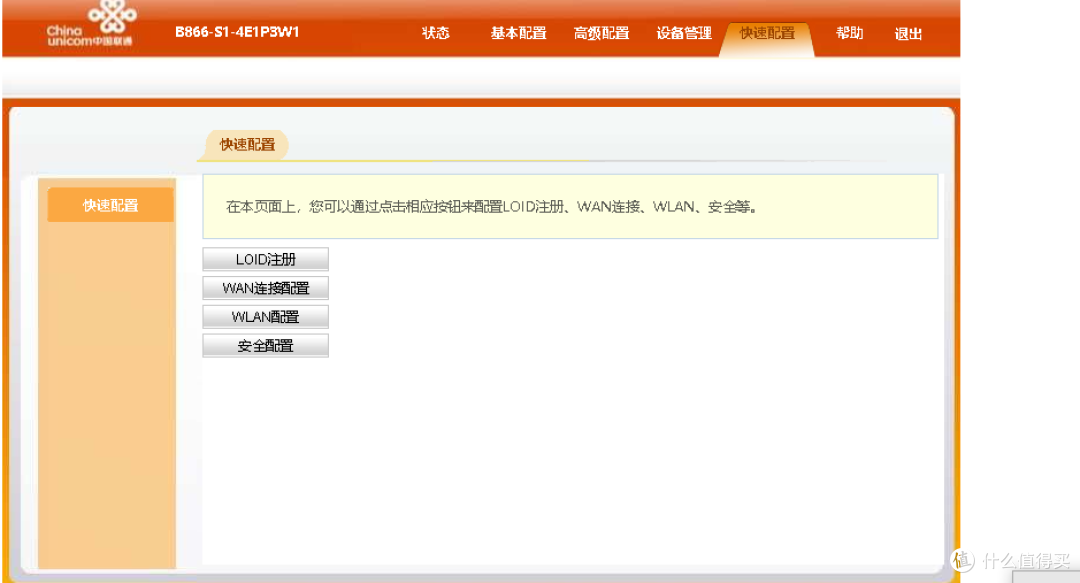The height and width of the screenshot is (583, 1080).
Task: Select 快速配置 in the left sidebar
Action: point(110,205)
